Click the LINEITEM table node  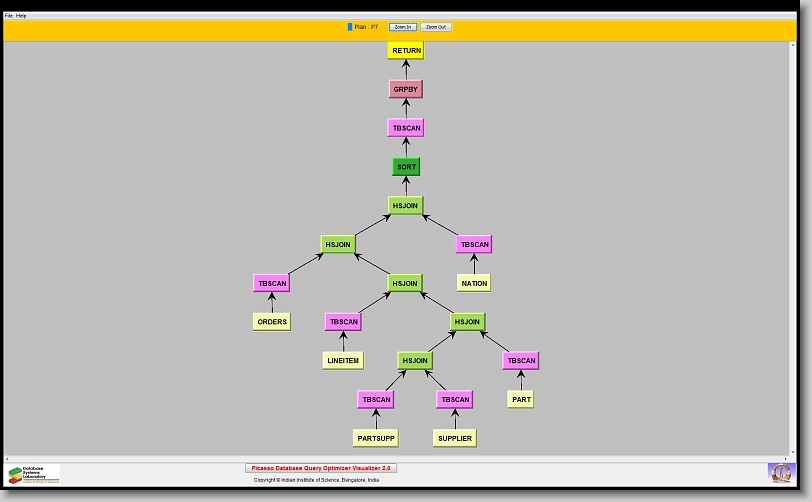[x=343, y=360]
